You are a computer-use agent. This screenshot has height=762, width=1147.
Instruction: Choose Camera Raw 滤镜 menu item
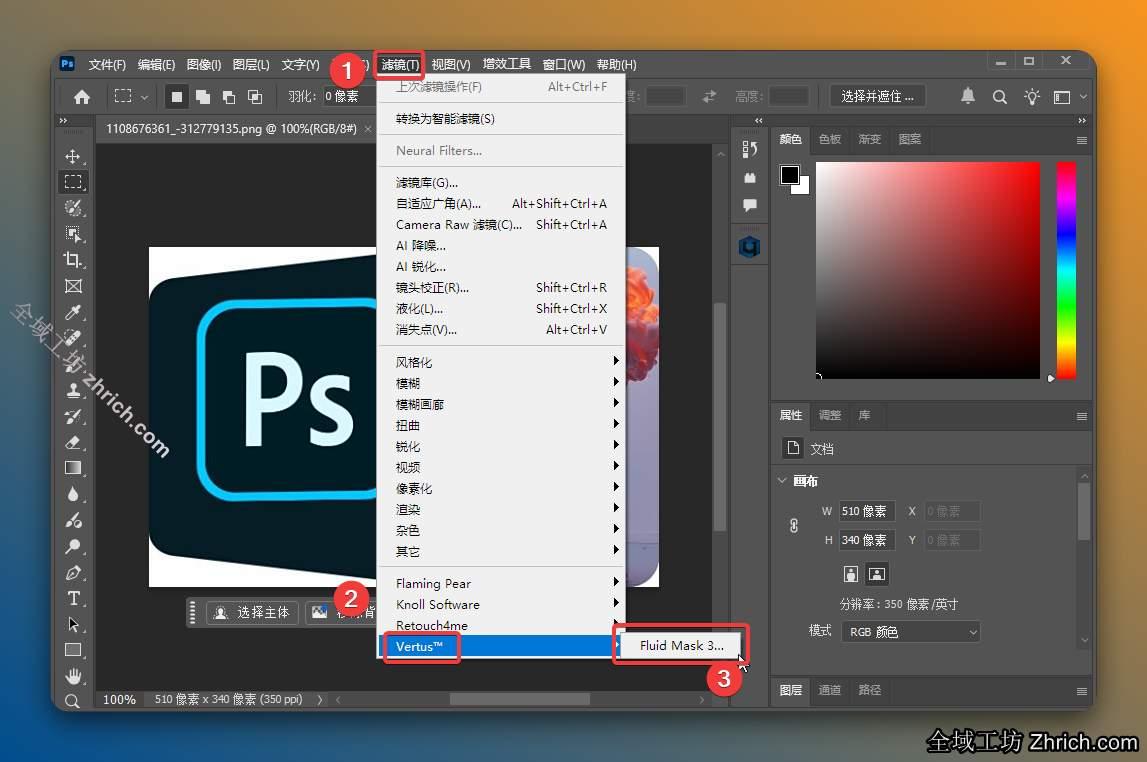501,225
